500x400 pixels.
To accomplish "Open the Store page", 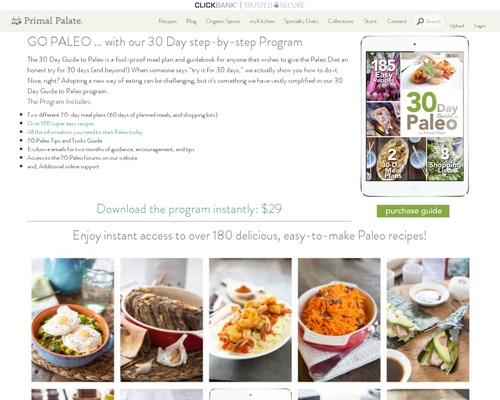I will click(x=370, y=21).
